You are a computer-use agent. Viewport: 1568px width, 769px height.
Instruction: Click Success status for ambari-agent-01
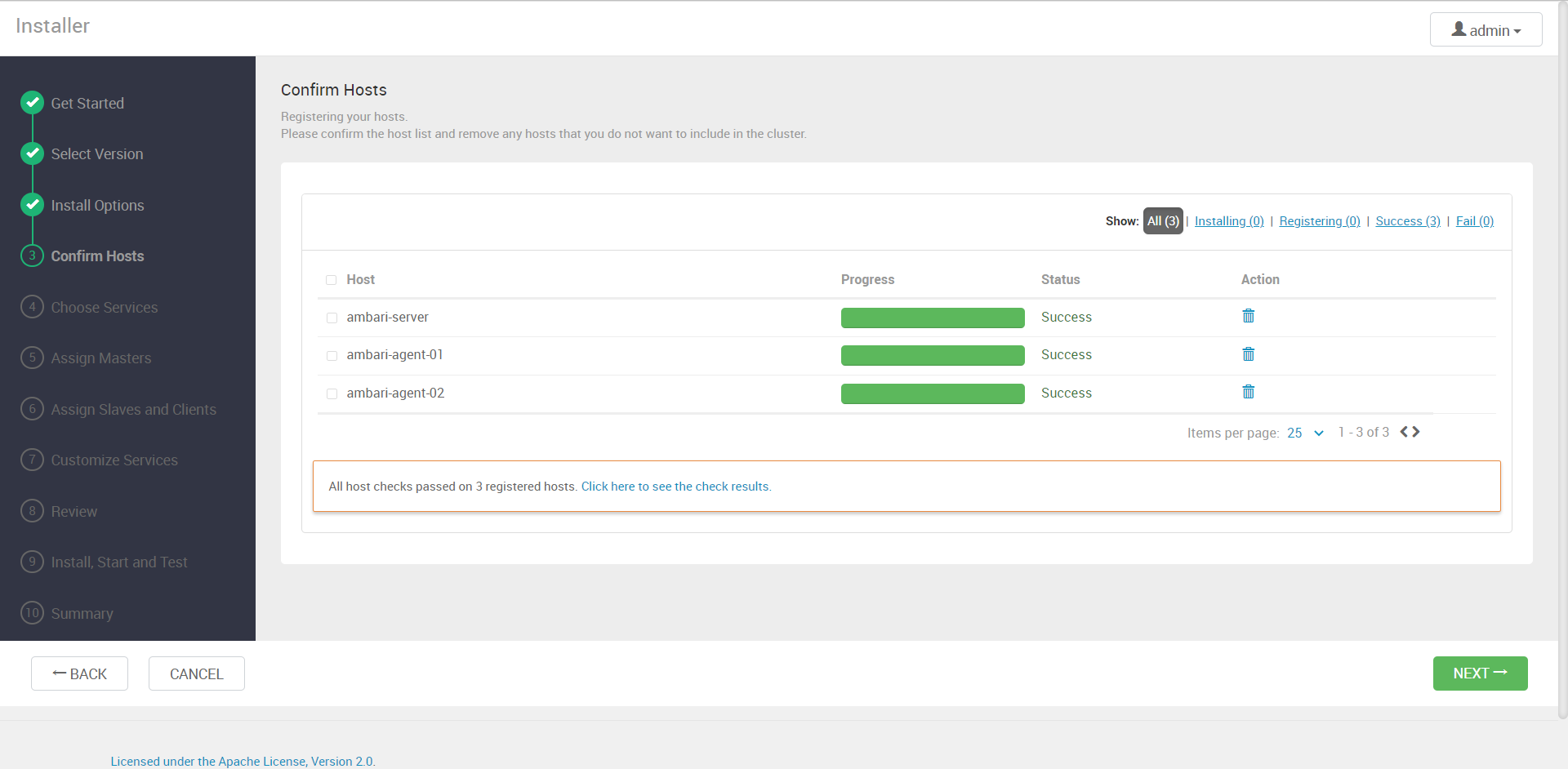click(1066, 354)
